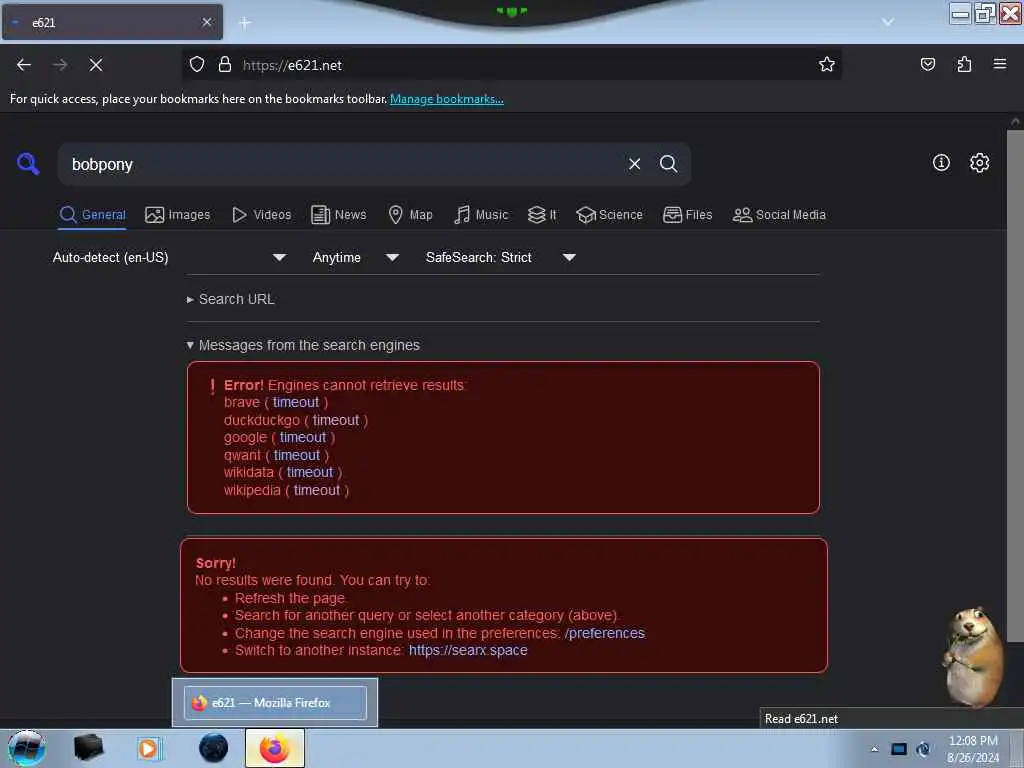Open the dark globe taskbar icon
1024x768 pixels.
214,748
